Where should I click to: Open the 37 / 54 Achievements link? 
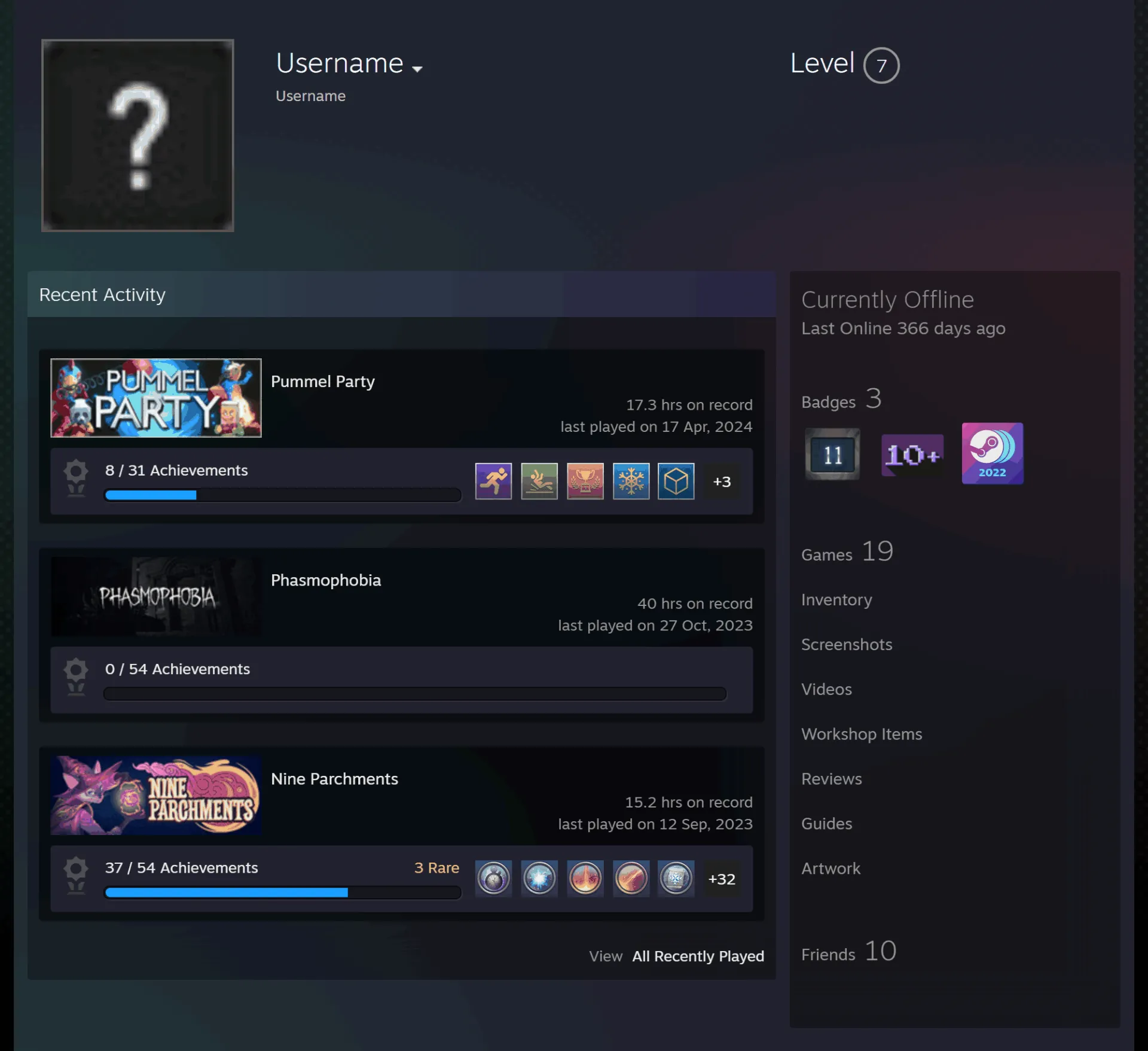[x=181, y=867]
